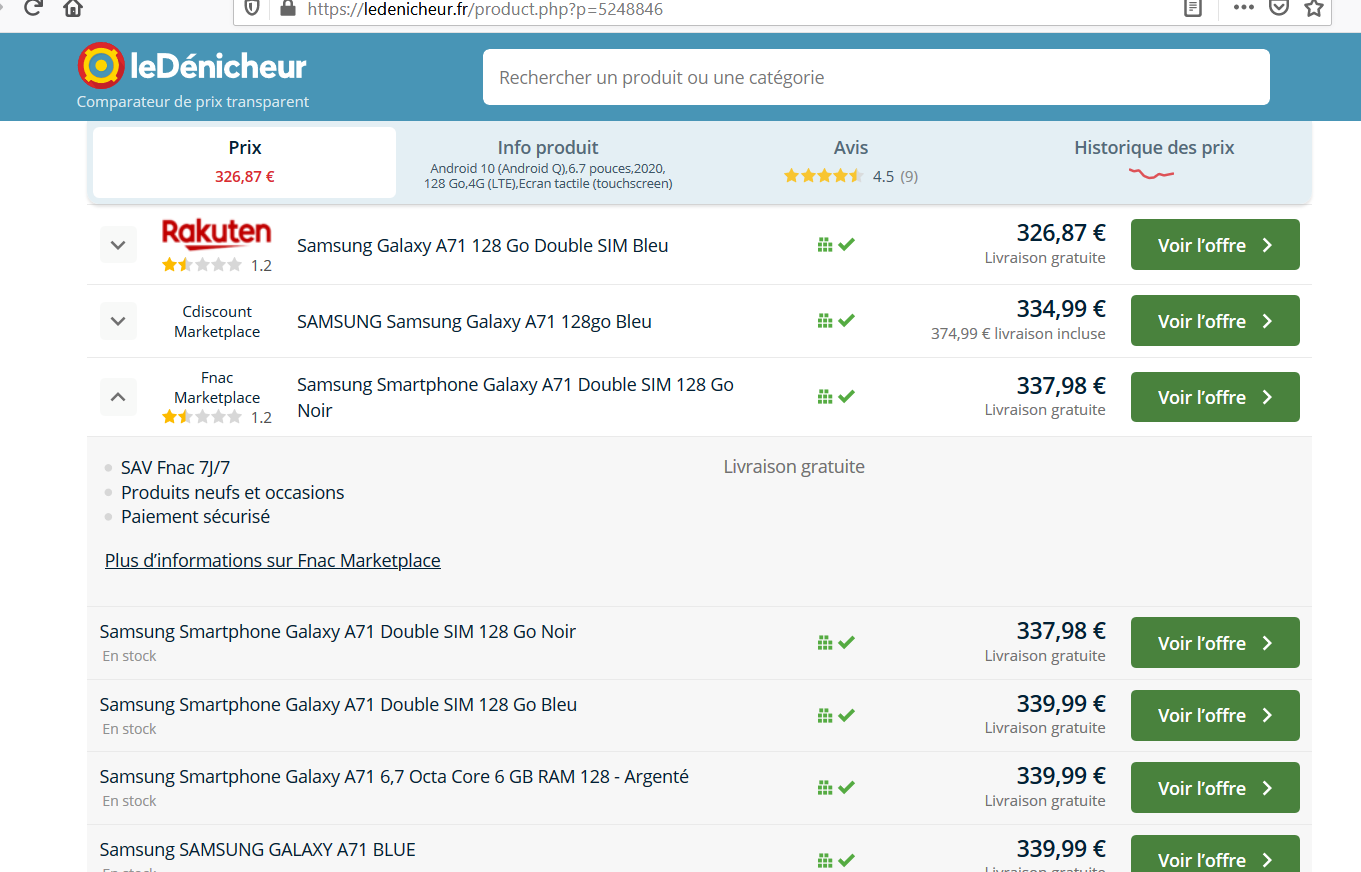Toggle reader view icon in address bar
This screenshot has height=872, width=1361.
pos(1192,8)
